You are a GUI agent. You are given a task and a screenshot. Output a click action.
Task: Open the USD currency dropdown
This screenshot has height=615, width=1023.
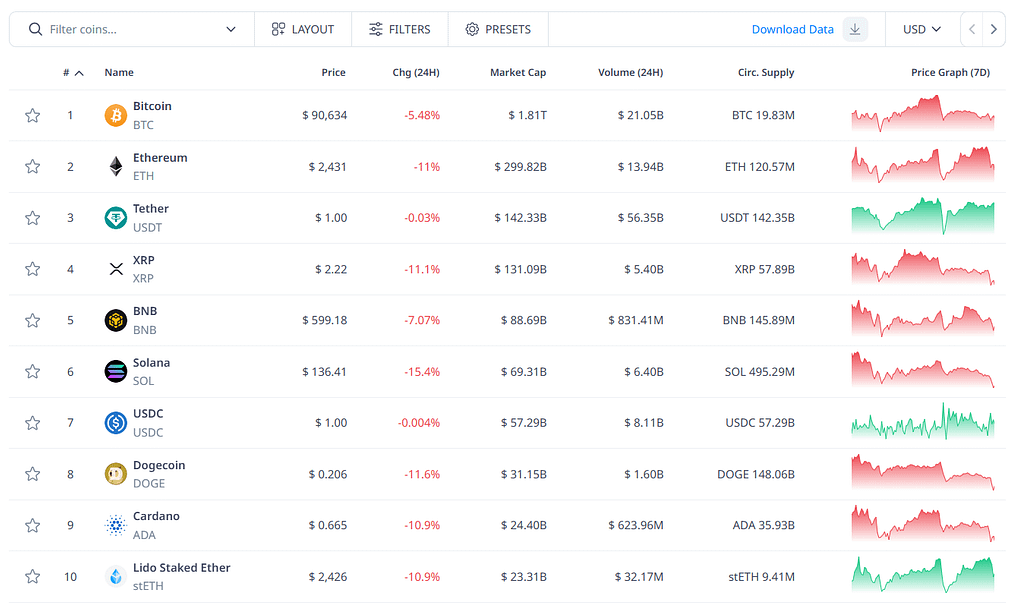coord(921,29)
